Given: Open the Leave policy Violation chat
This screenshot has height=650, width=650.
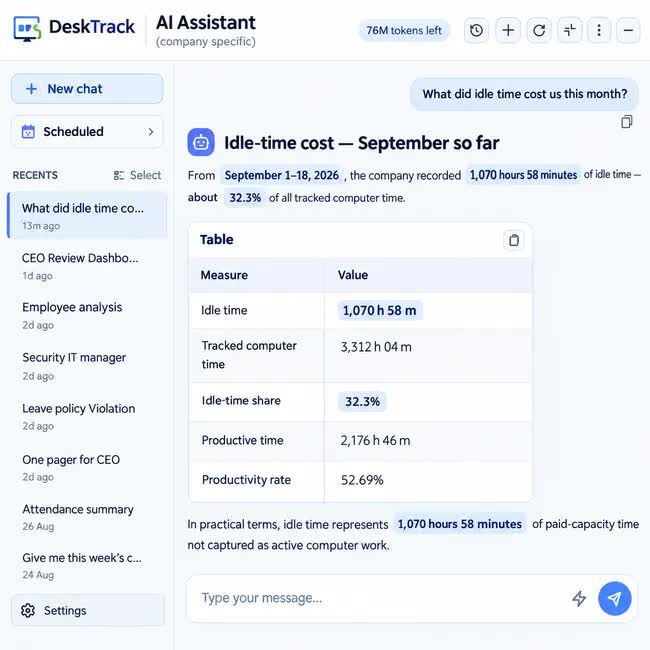Looking at the screenshot, I should (x=87, y=416).
